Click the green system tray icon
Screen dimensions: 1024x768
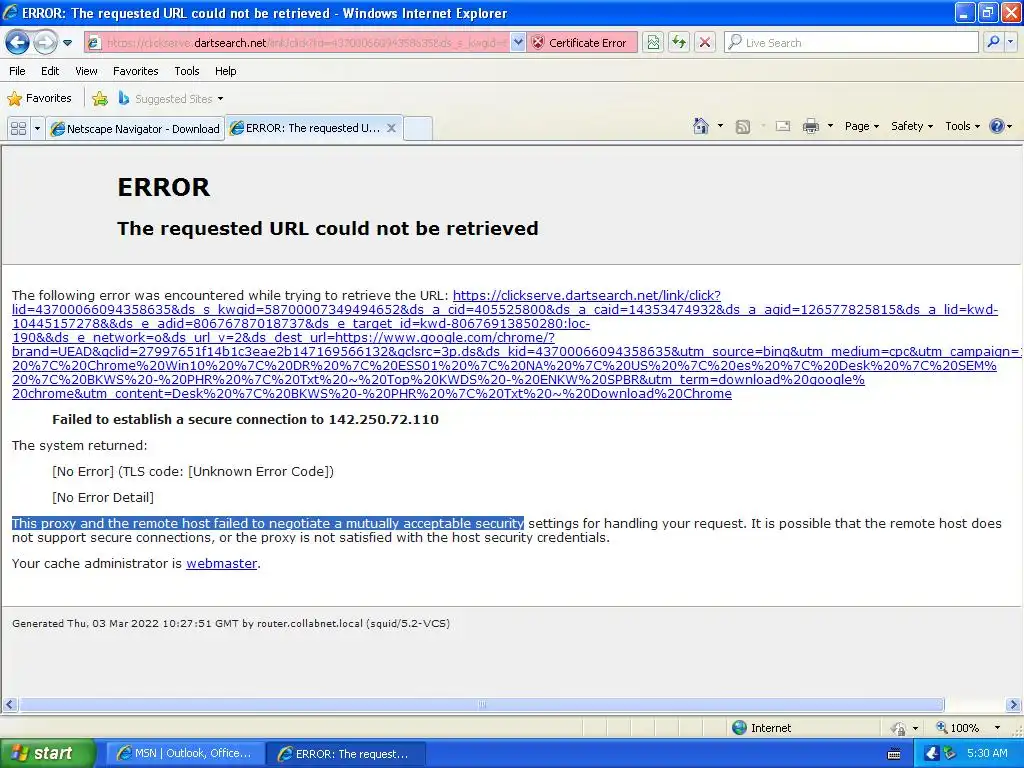pyautogui.click(x=949, y=754)
